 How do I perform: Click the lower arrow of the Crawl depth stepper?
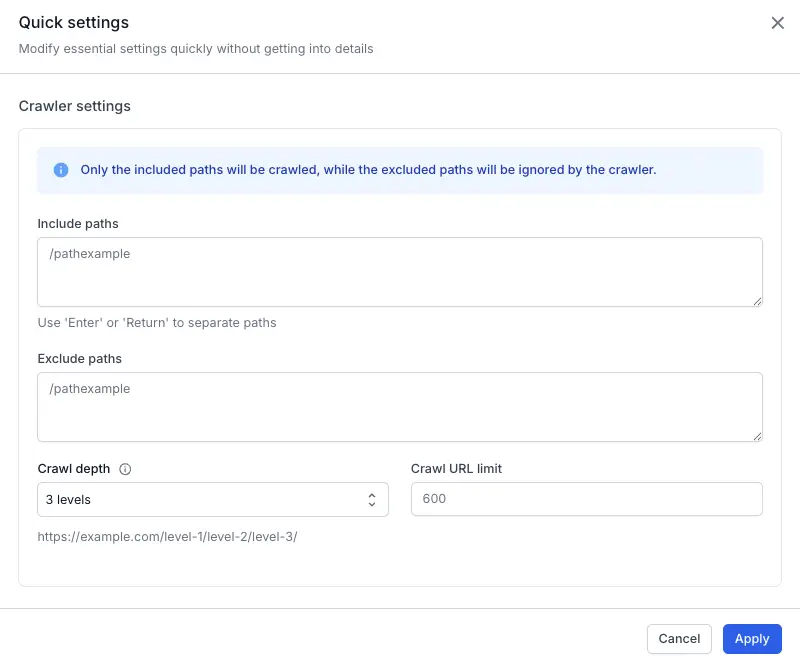(x=373, y=504)
